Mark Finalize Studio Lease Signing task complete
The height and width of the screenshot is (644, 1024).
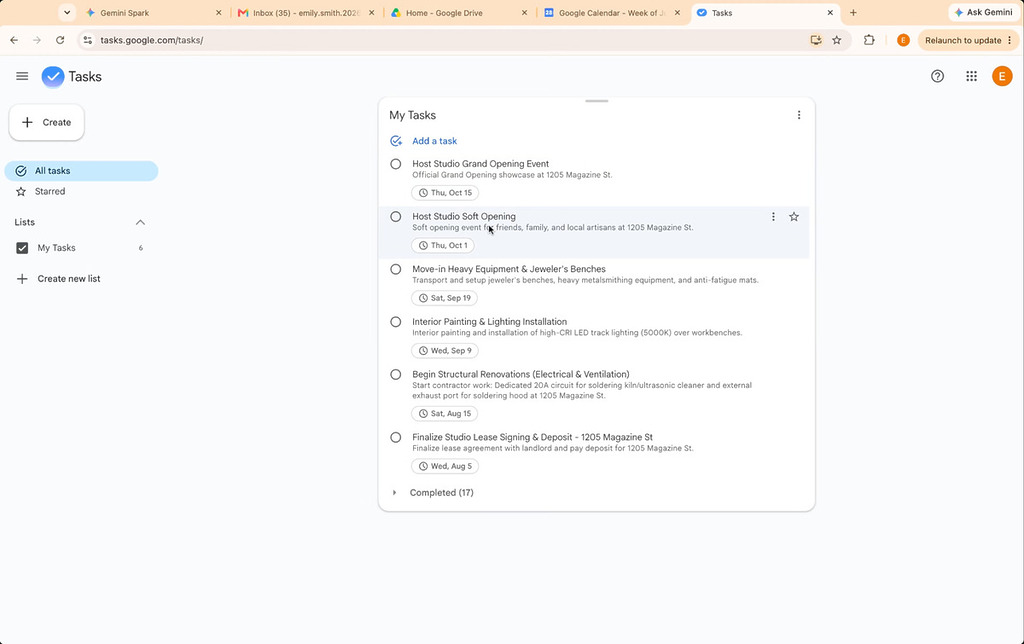point(396,438)
